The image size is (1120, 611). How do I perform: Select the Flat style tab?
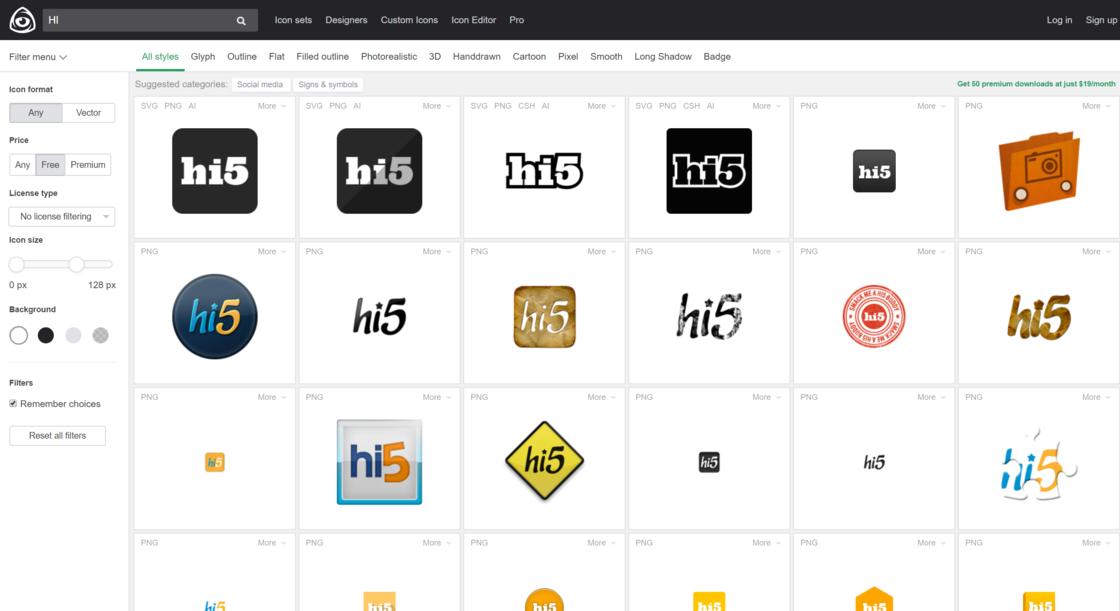click(x=276, y=56)
